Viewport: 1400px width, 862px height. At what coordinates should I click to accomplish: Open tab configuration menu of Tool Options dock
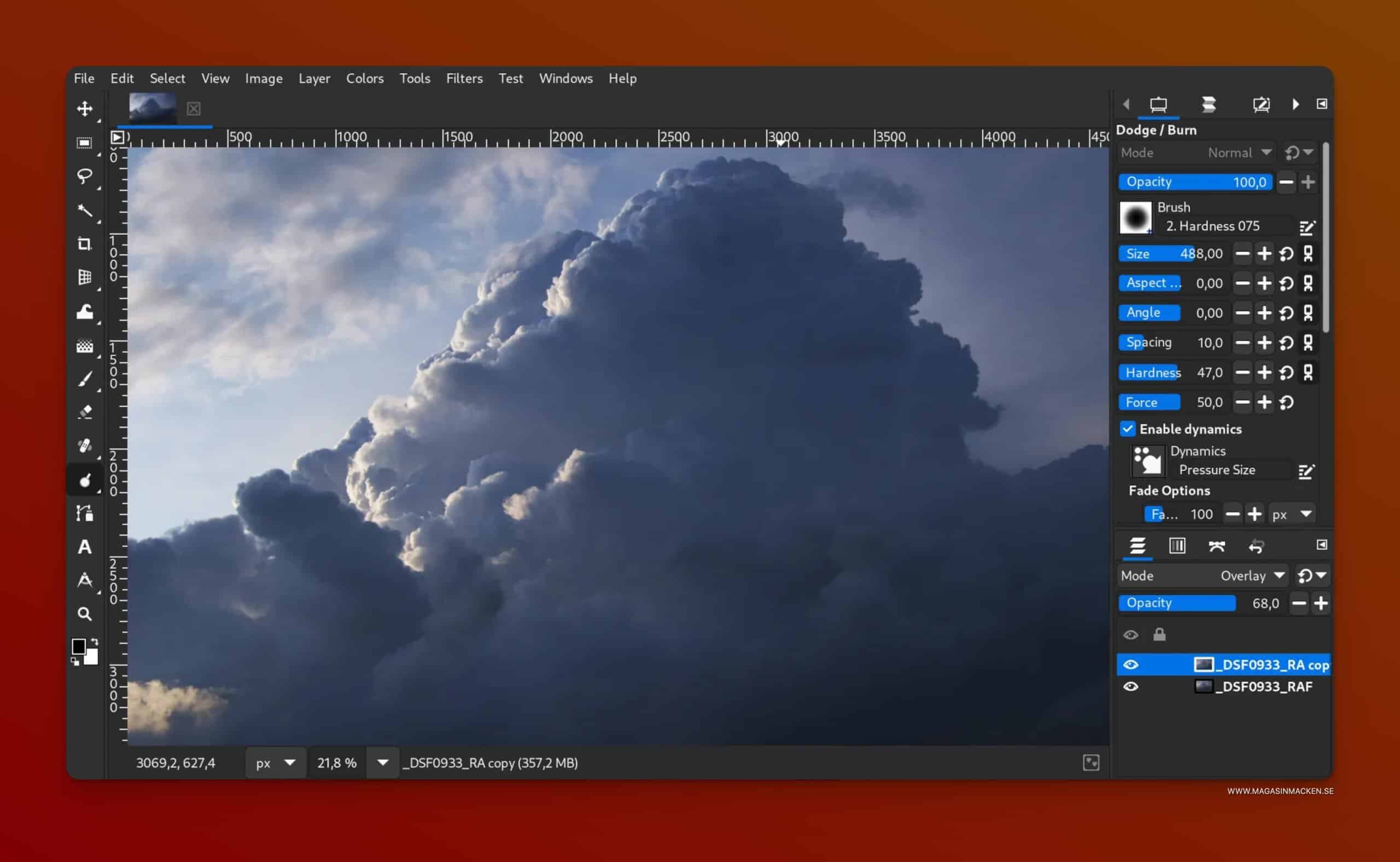(1322, 104)
